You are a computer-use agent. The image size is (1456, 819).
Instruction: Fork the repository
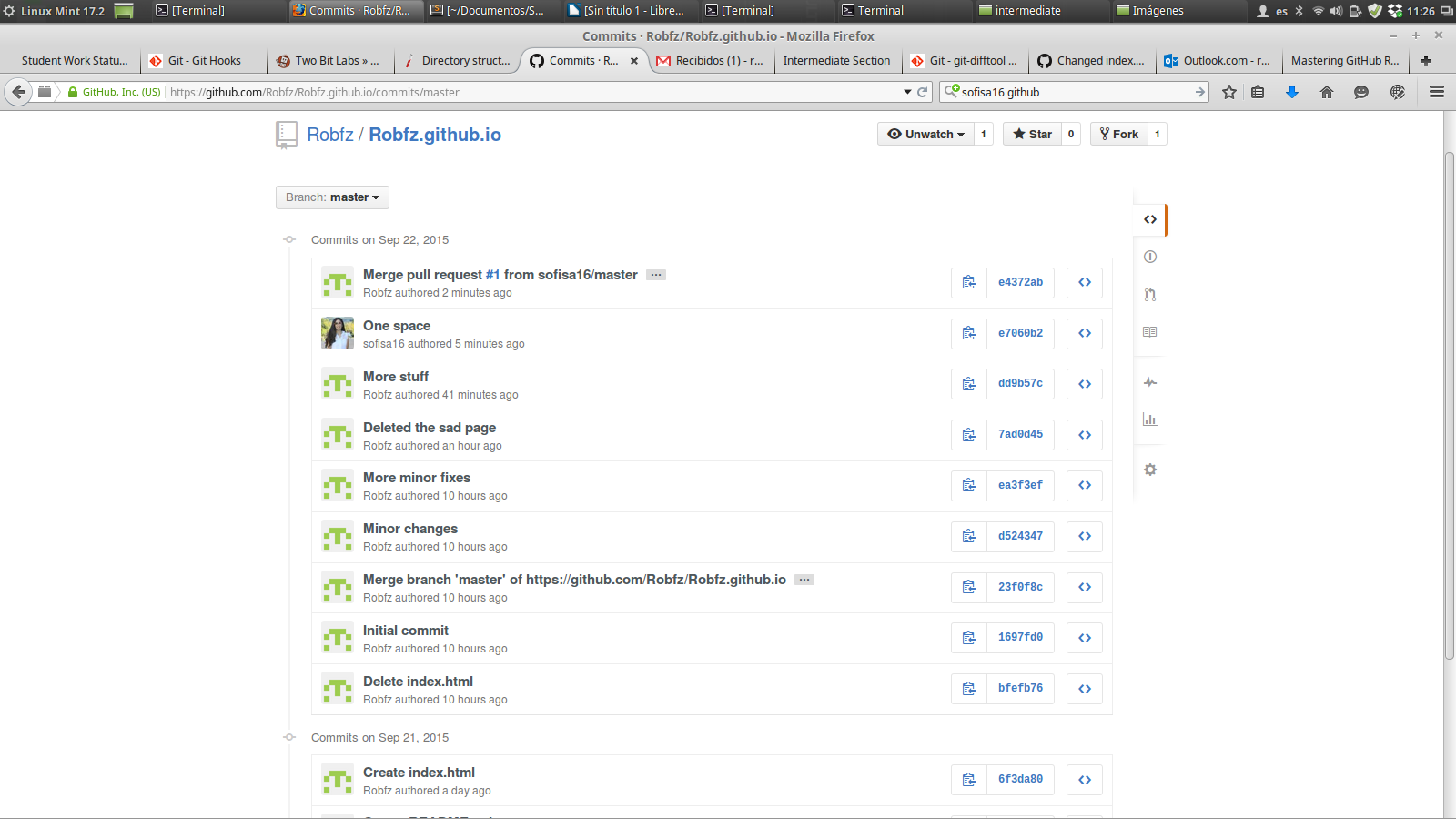pyautogui.click(x=1119, y=134)
